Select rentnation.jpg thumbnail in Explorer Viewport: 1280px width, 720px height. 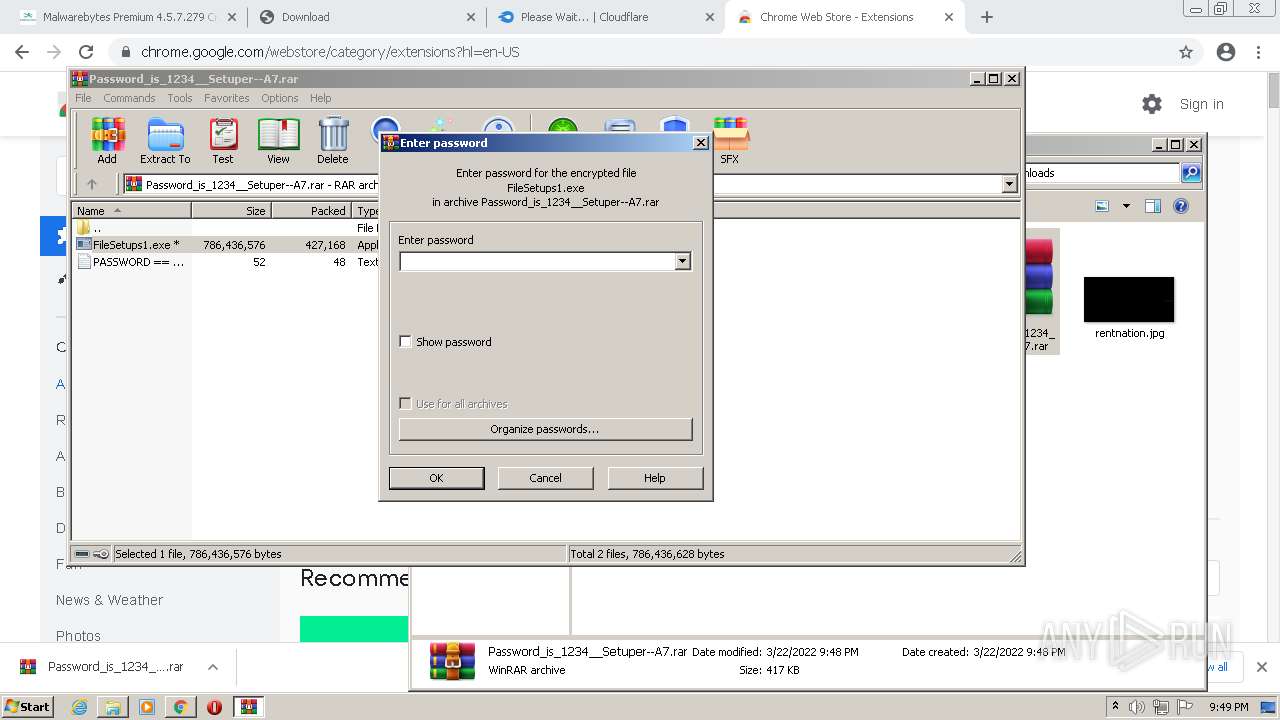(x=1129, y=300)
